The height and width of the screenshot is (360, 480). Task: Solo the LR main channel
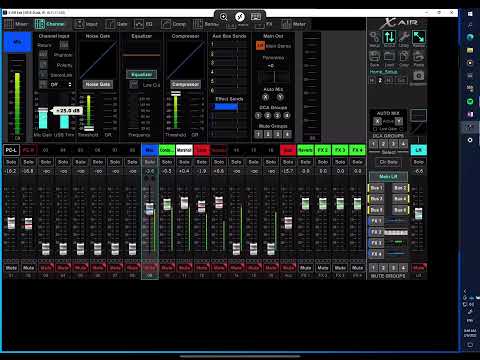click(x=419, y=162)
